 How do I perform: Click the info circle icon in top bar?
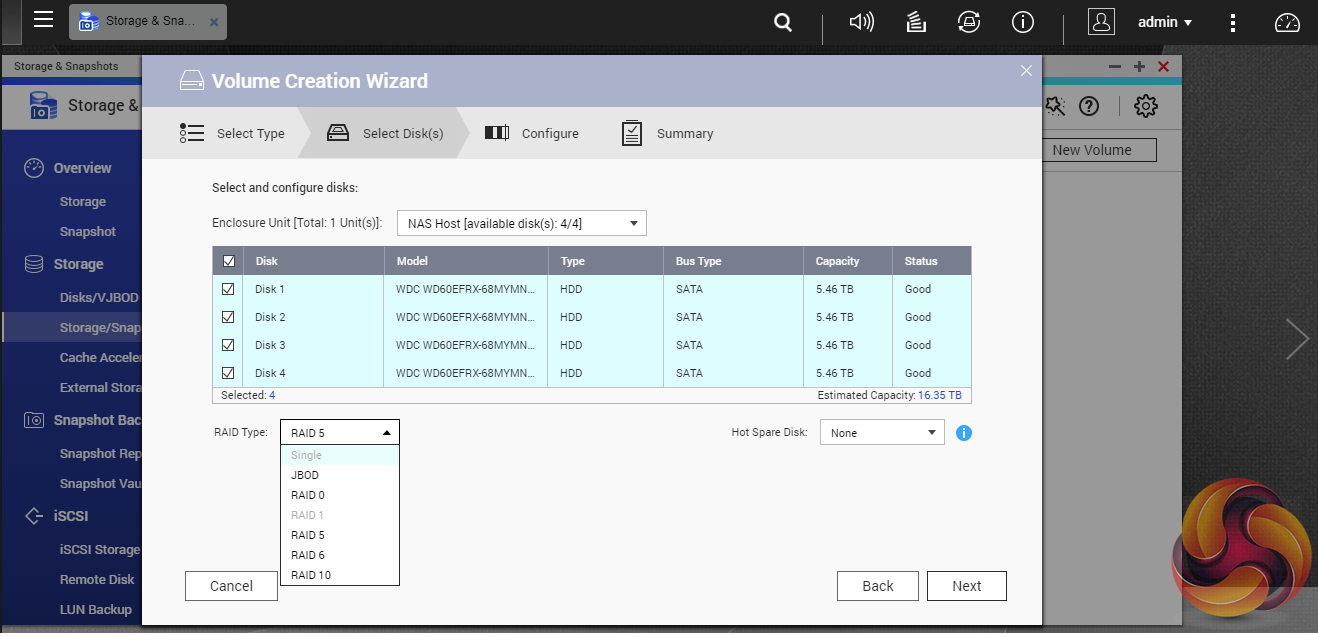pos(1022,22)
